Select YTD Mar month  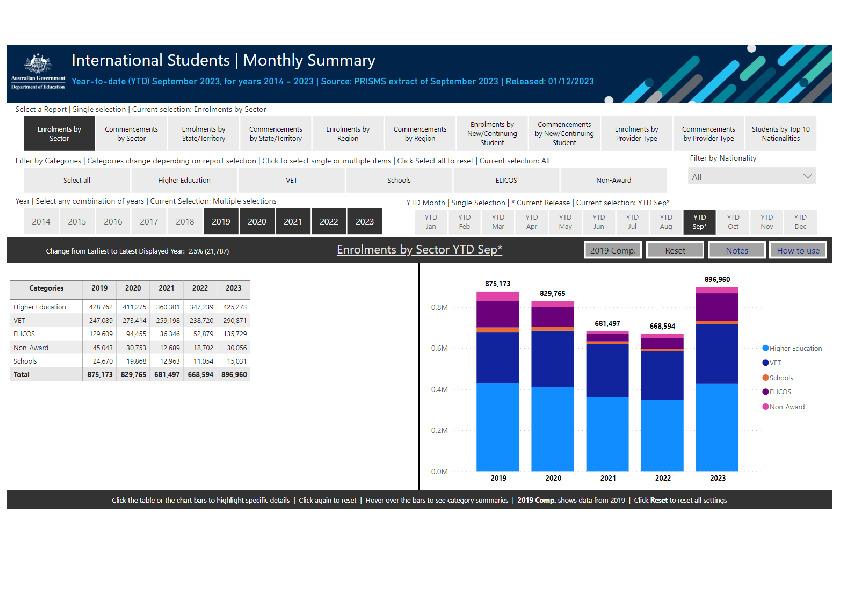[498, 222]
